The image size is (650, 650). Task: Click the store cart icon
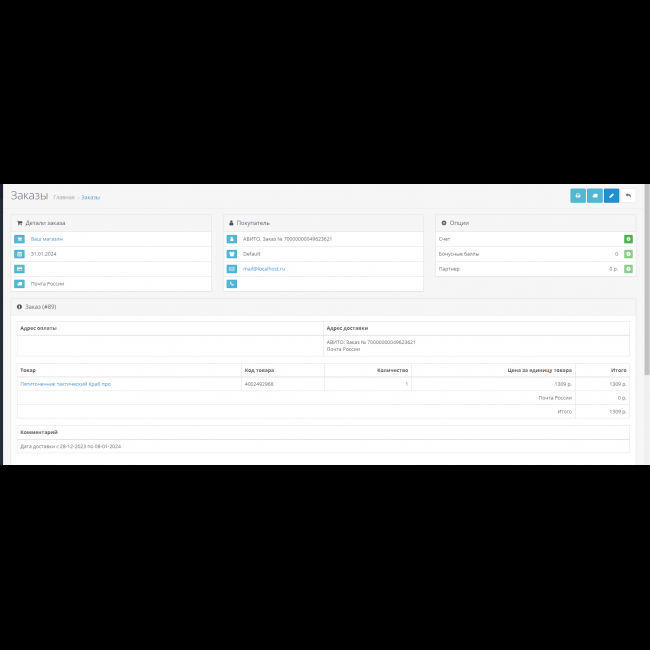[20, 239]
